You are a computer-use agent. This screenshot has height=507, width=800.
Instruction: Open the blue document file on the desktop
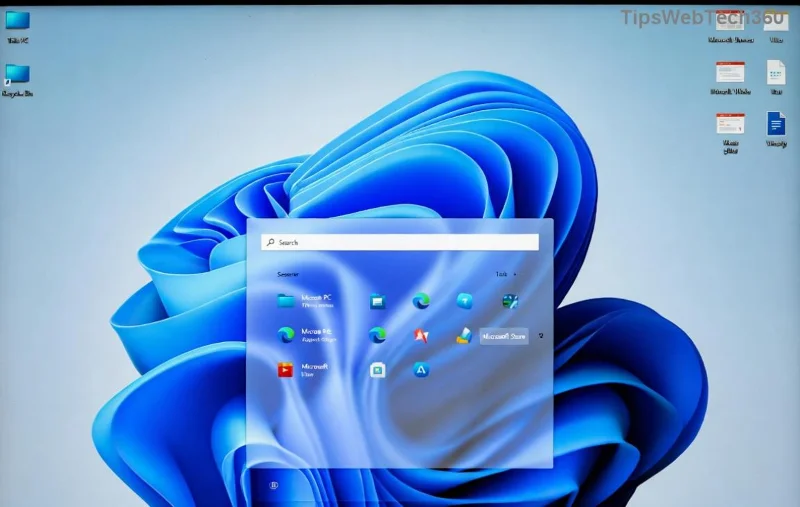coord(776,123)
